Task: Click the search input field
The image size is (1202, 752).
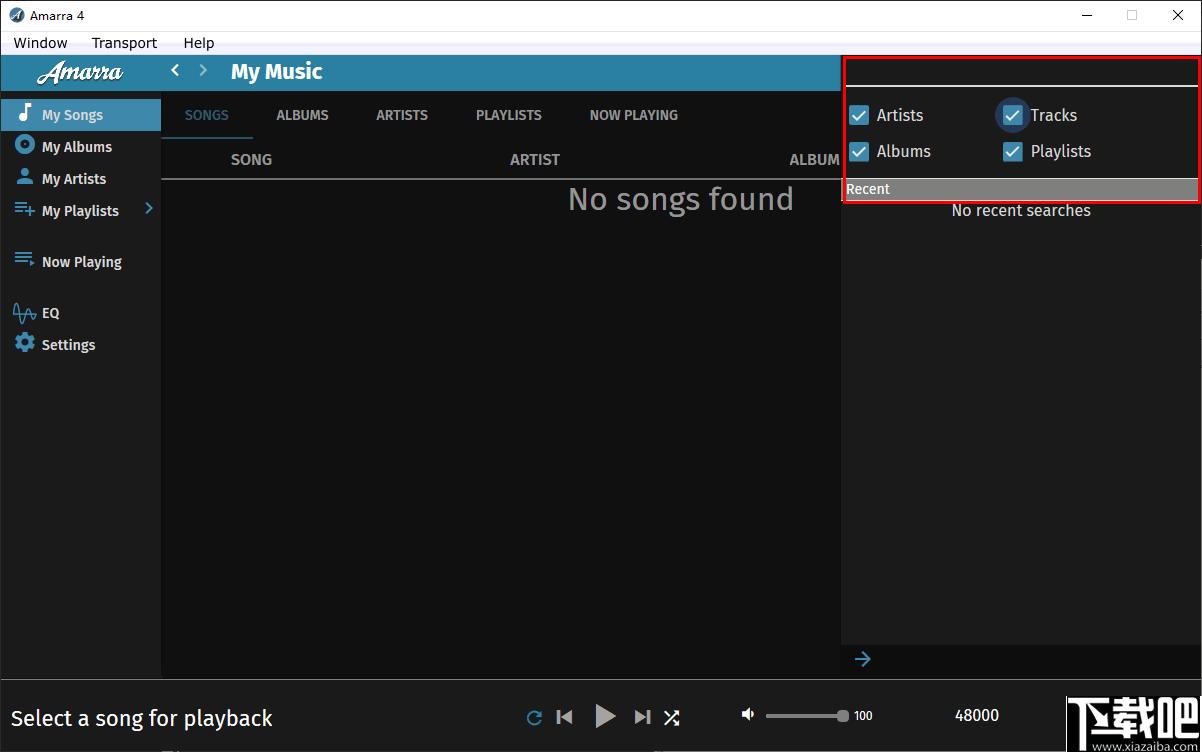Action: tap(1021, 72)
